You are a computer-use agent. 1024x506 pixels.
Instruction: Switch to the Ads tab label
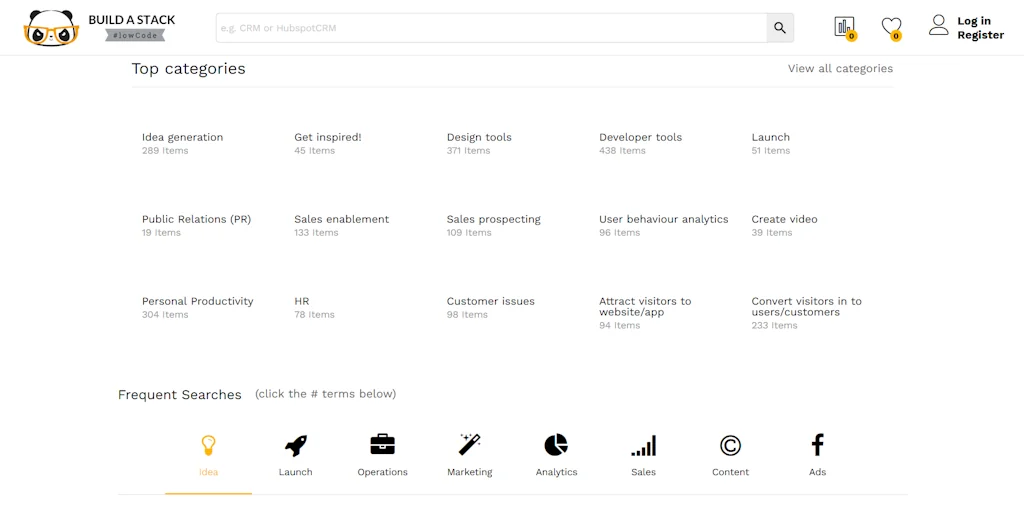818,472
